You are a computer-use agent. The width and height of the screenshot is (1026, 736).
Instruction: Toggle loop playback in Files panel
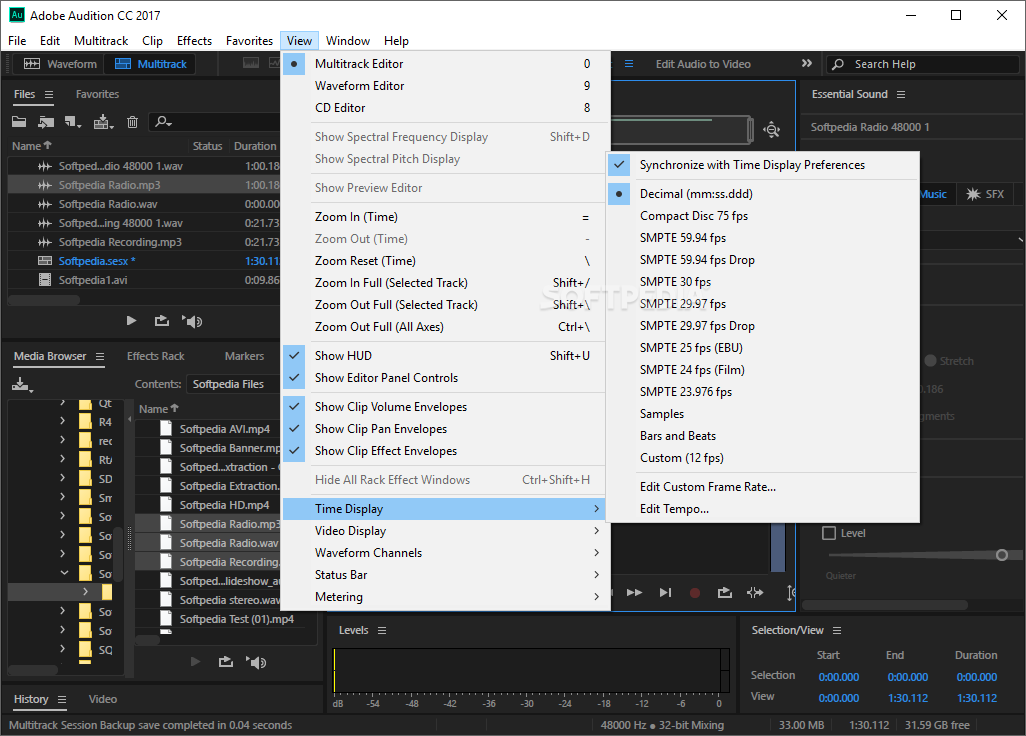coord(162,321)
